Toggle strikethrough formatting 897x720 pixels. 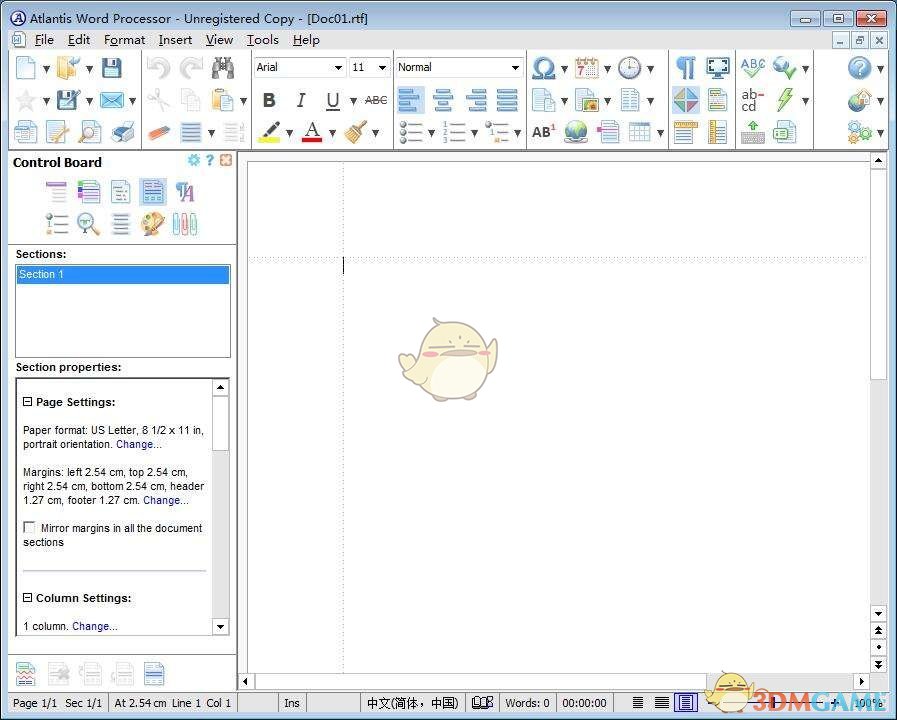375,100
